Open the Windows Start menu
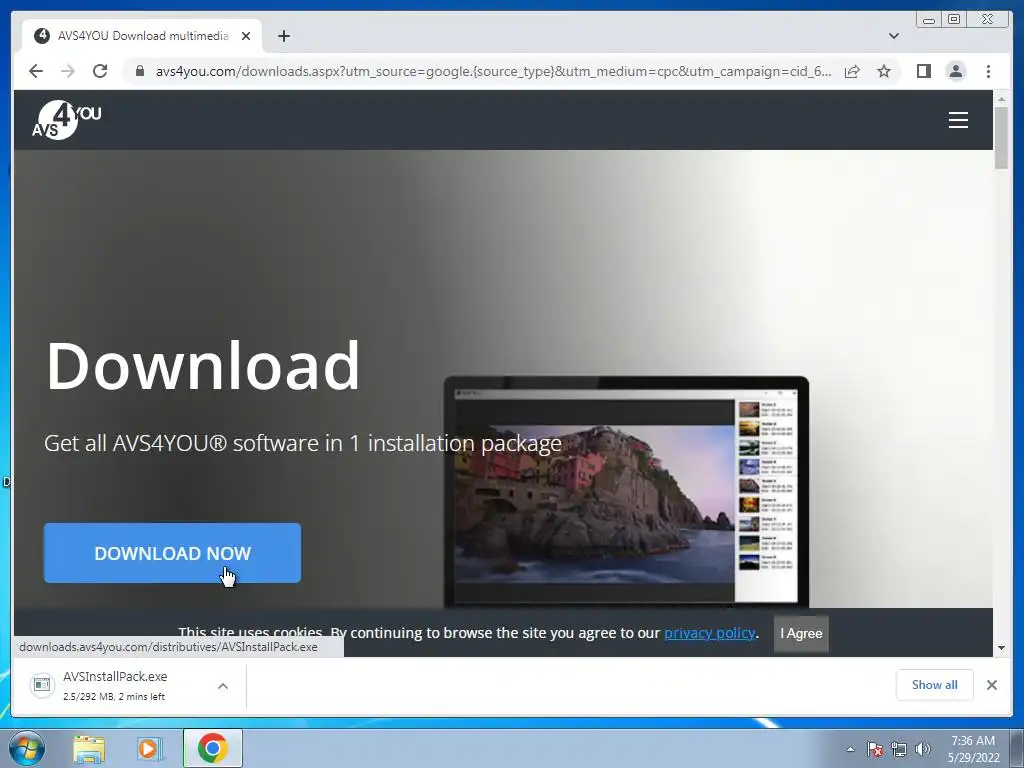1024x768 pixels. pyautogui.click(x=27, y=748)
